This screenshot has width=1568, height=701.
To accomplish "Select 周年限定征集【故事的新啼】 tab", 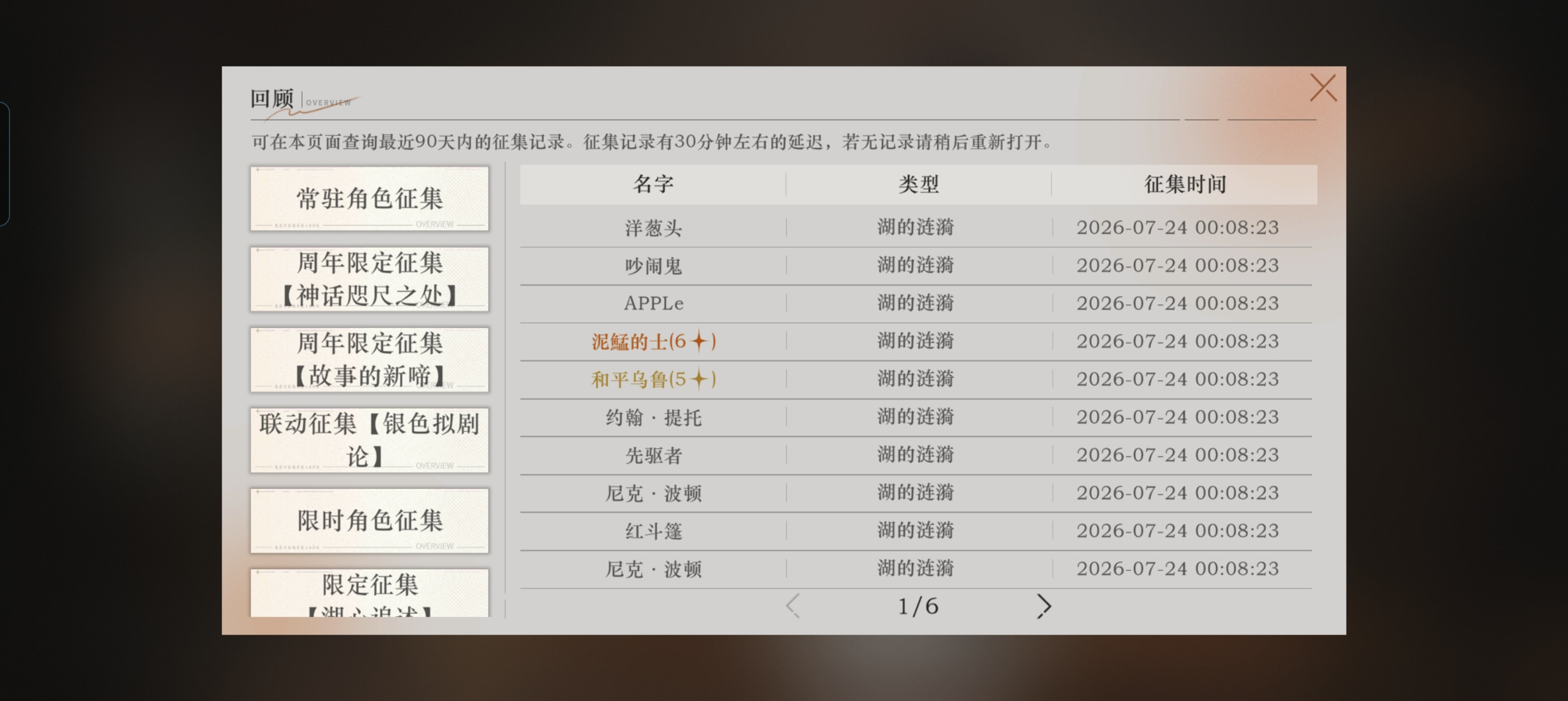I will (370, 359).
